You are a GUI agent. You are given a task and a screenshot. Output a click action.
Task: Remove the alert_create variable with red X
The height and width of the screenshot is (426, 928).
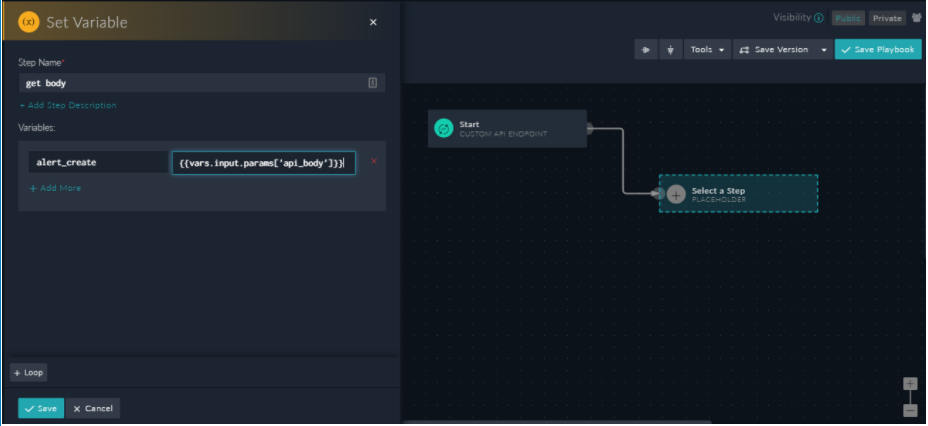(374, 161)
